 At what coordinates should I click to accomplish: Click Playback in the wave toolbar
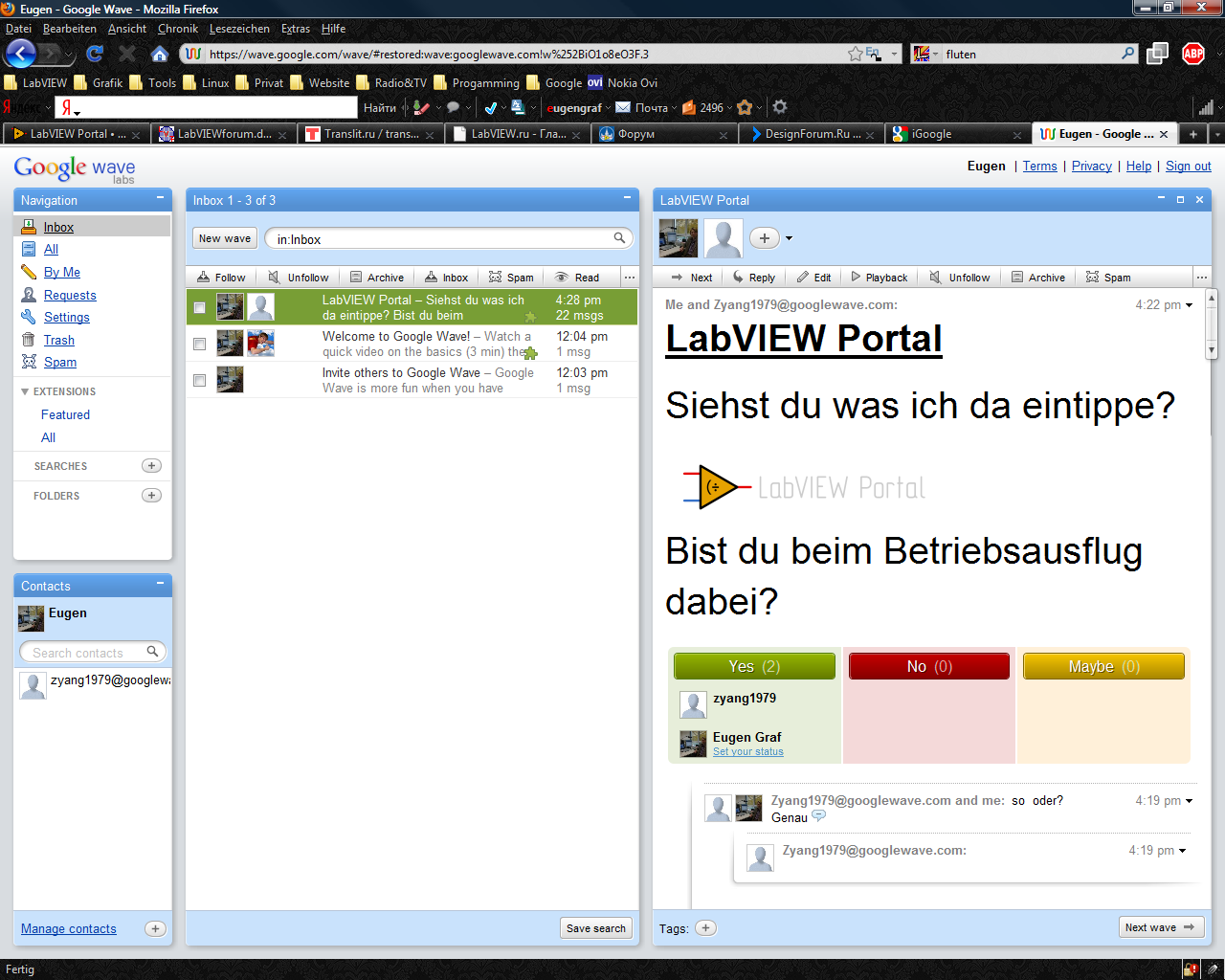click(x=880, y=277)
